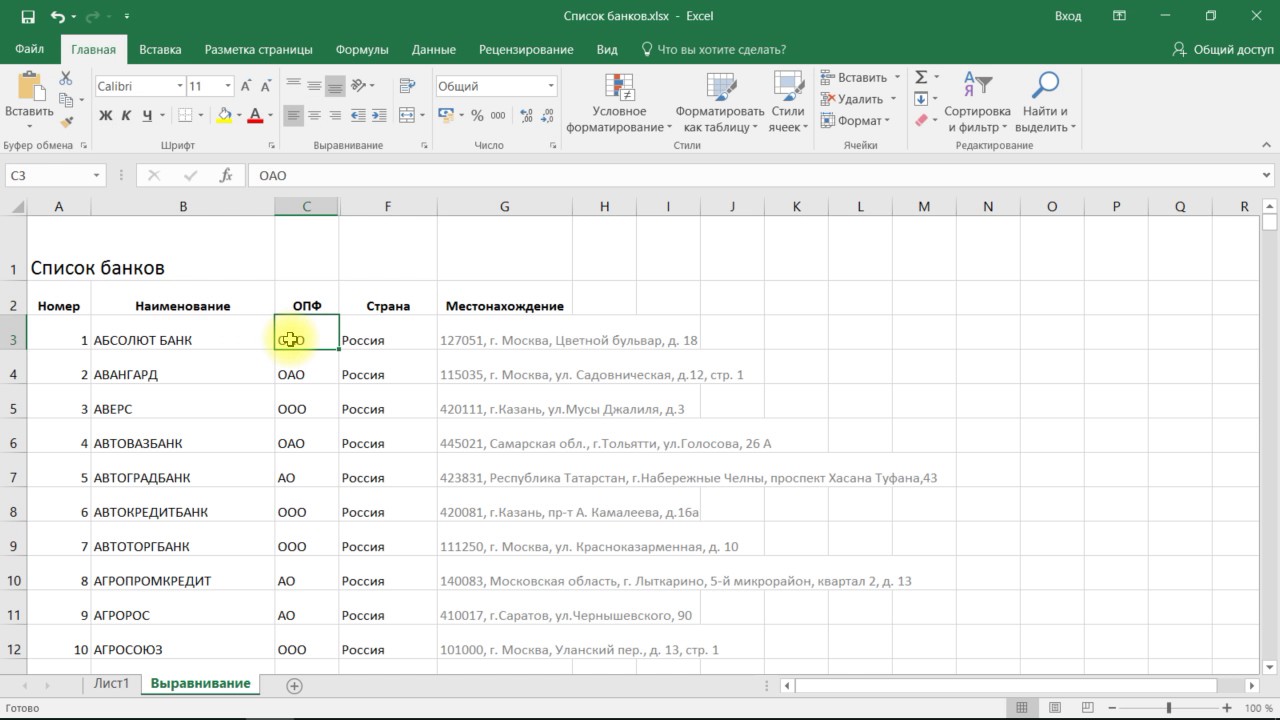Expand the Name Box dropdown arrow

(x=96, y=175)
